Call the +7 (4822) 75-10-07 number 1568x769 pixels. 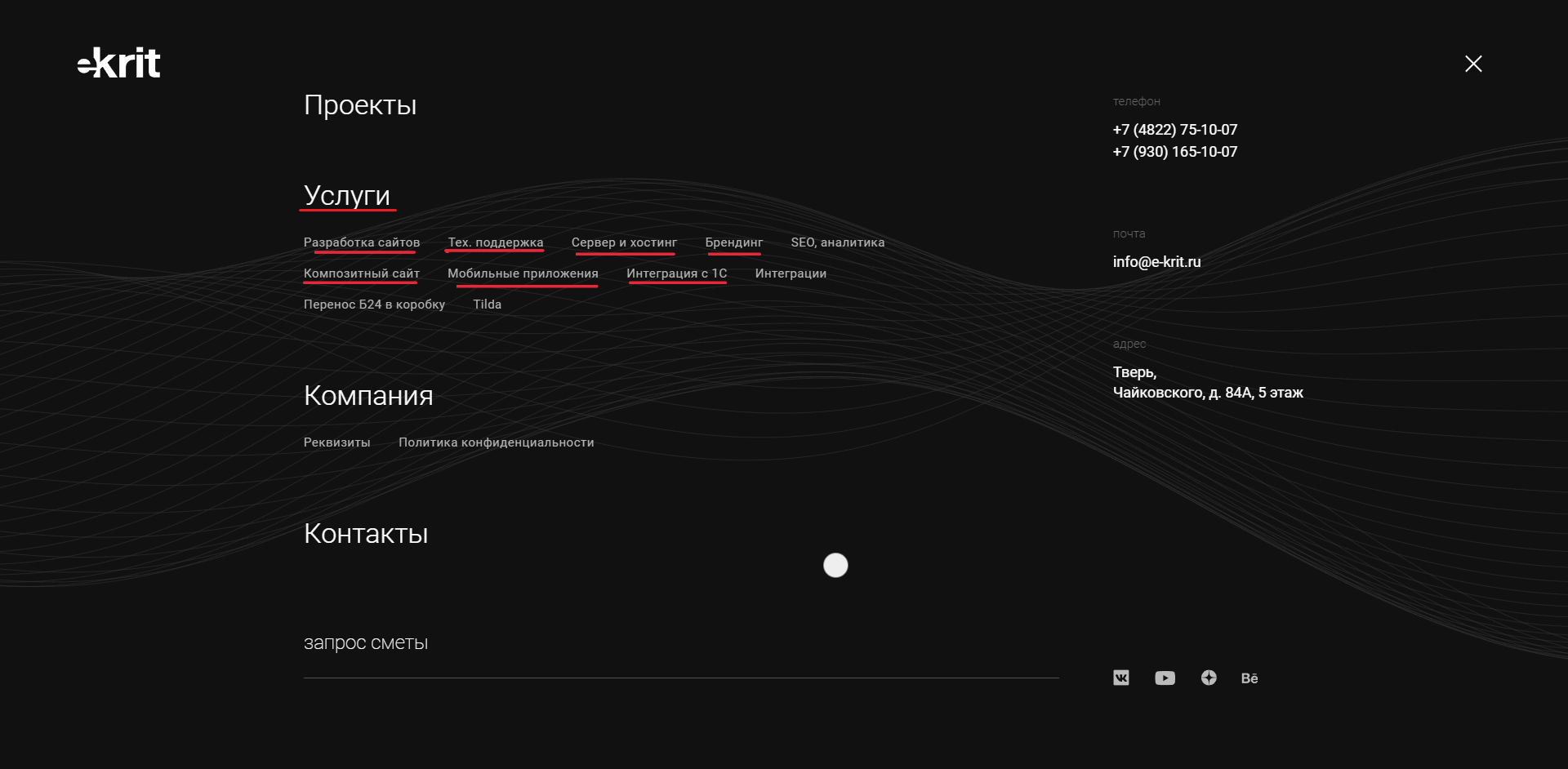click(x=1175, y=130)
